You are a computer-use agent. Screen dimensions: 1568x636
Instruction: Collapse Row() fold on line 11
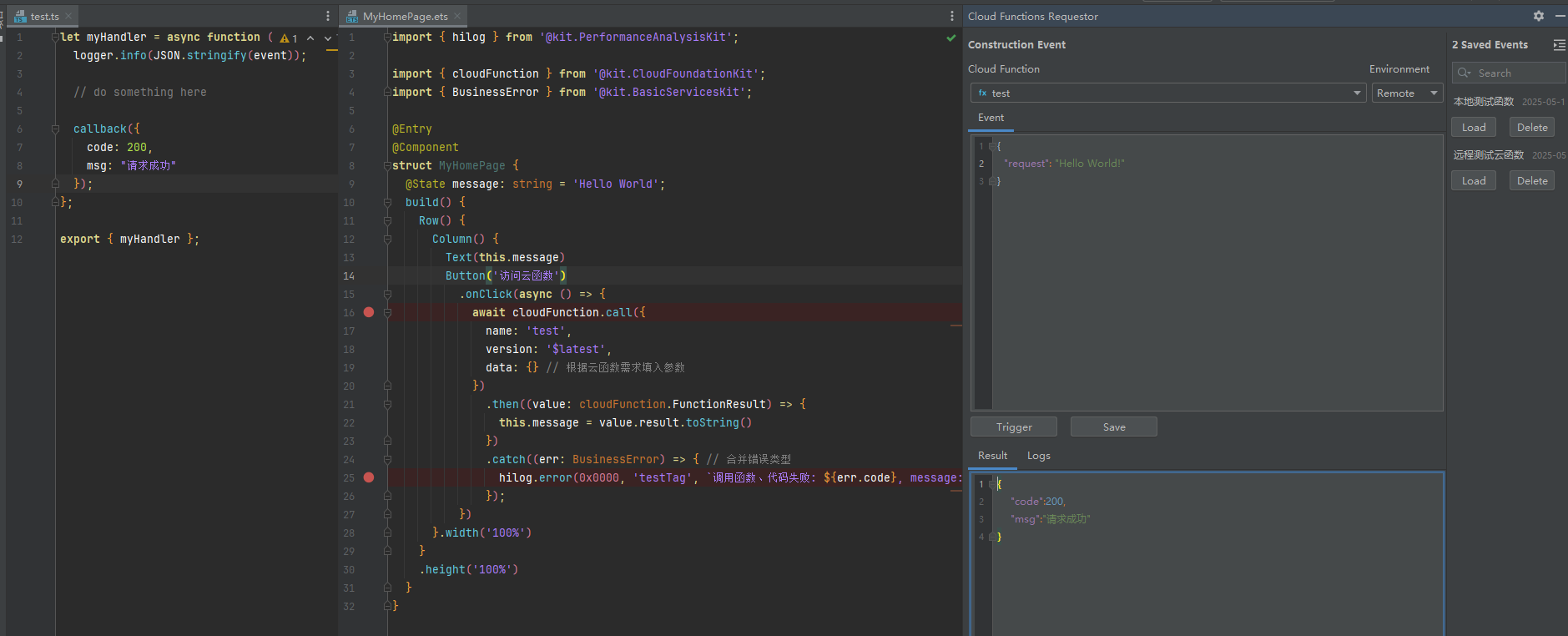click(x=387, y=220)
